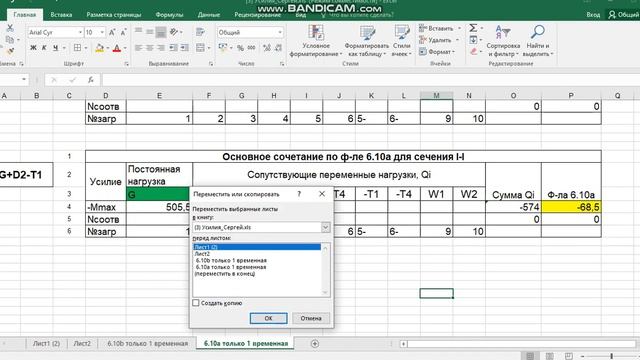The width and height of the screenshot is (640, 360).
Task: Expand 'Условное форматирование' menu
Action: click(x=316, y=42)
